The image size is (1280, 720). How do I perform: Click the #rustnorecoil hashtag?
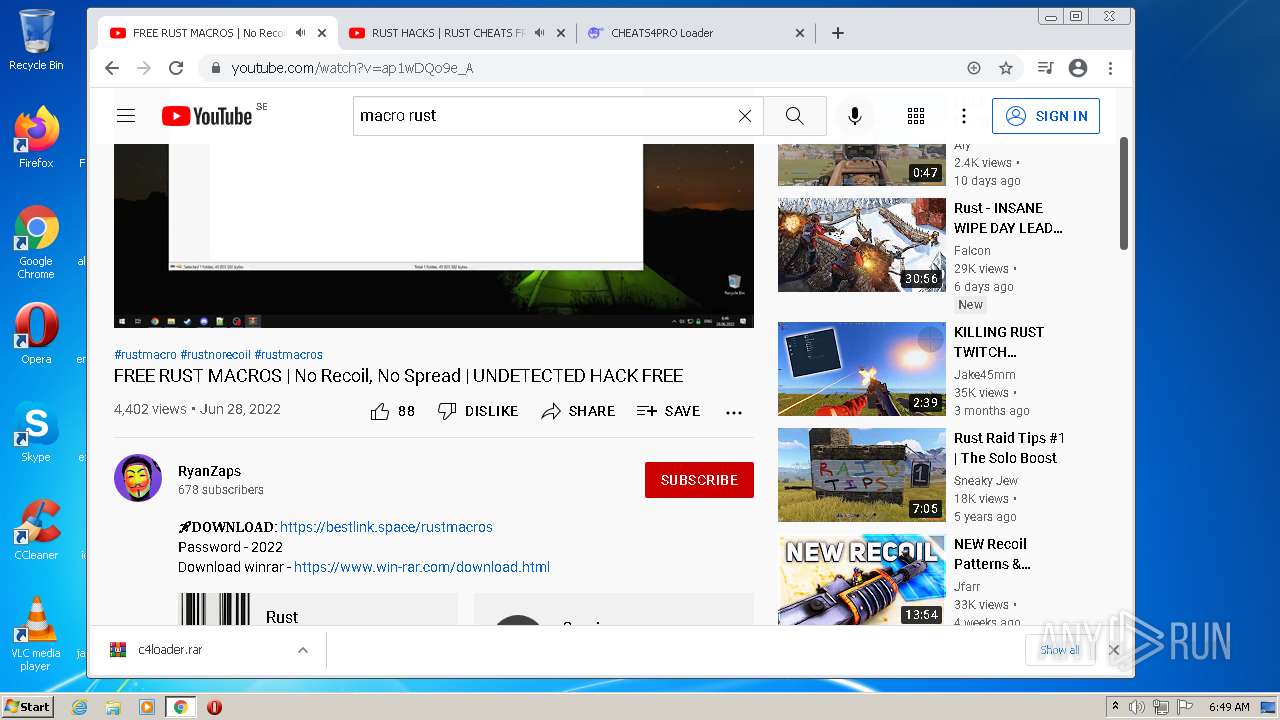point(215,355)
